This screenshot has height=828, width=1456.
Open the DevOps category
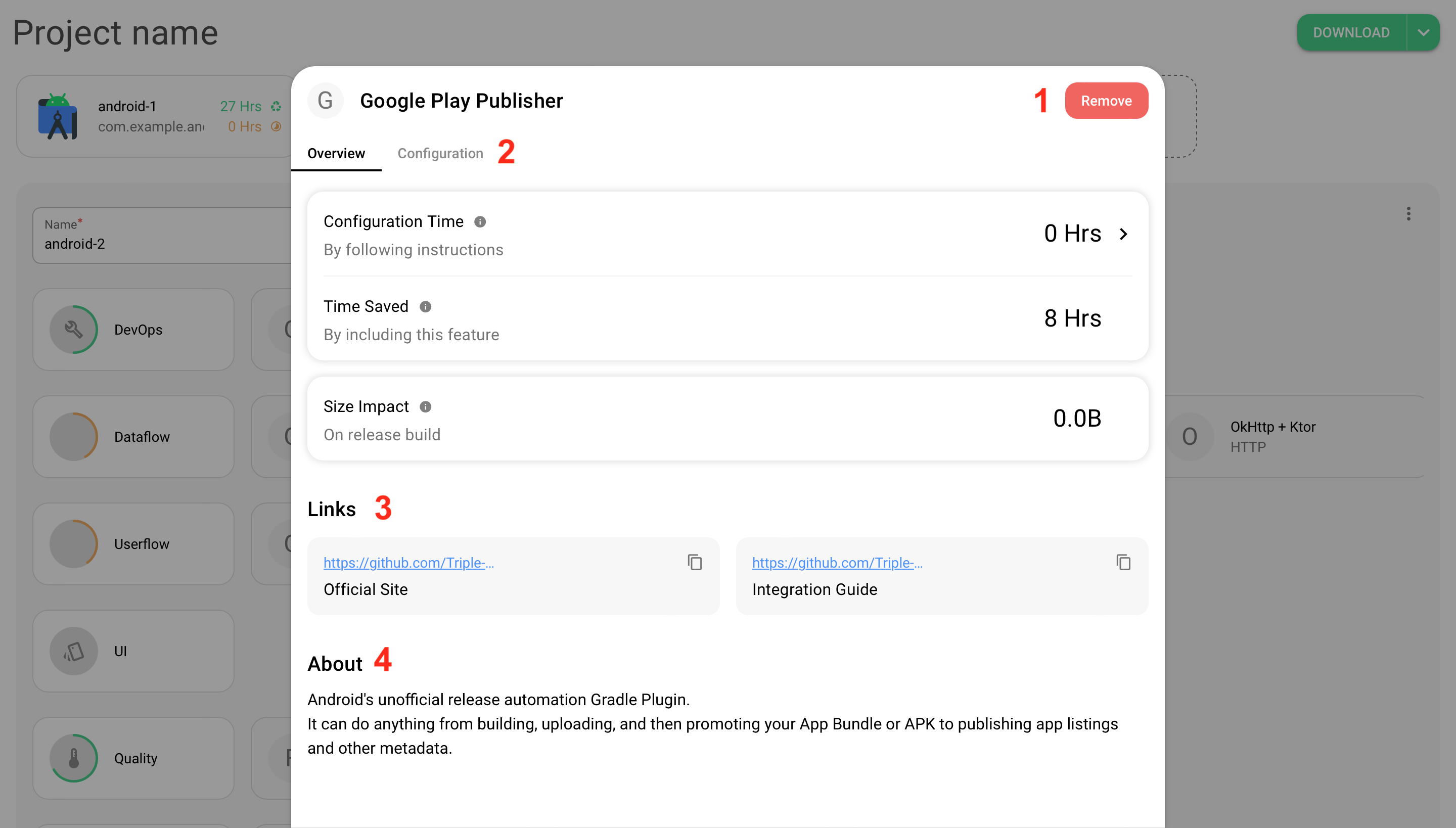coord(133,330)
